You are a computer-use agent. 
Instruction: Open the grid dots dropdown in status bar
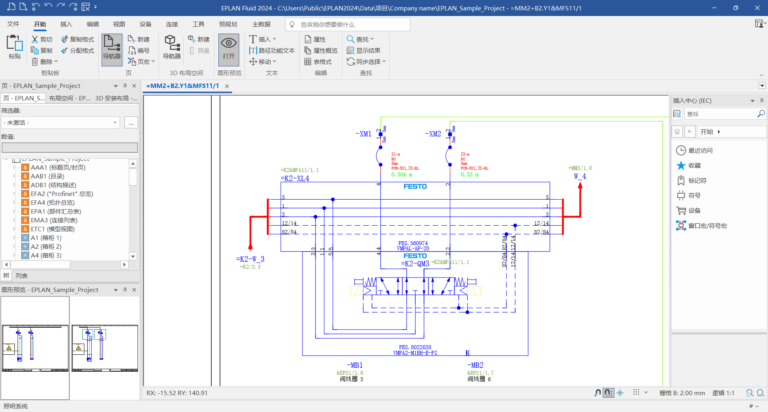[647, 392]
